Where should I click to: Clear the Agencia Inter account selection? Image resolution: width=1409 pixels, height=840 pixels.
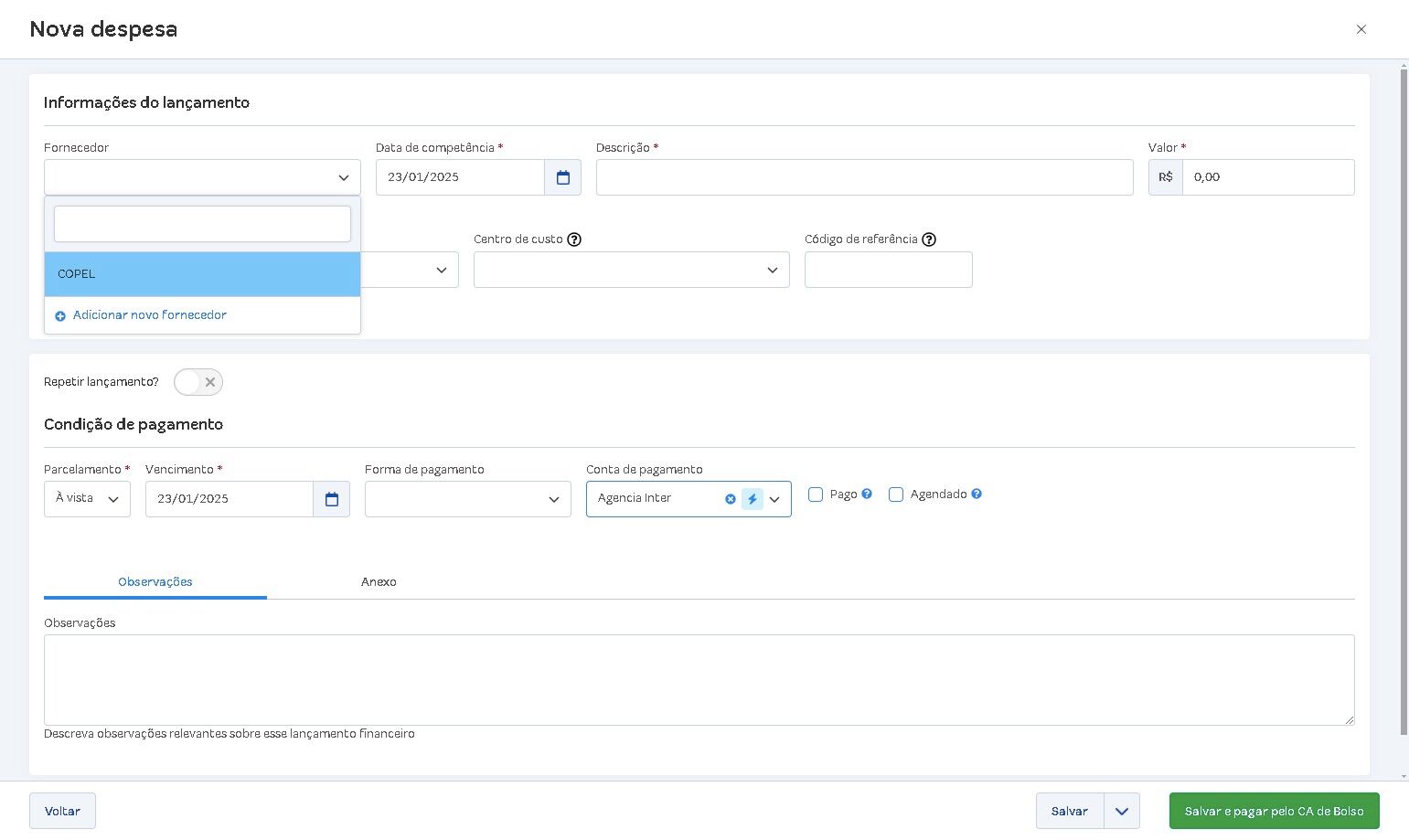(x=731, y=499)
